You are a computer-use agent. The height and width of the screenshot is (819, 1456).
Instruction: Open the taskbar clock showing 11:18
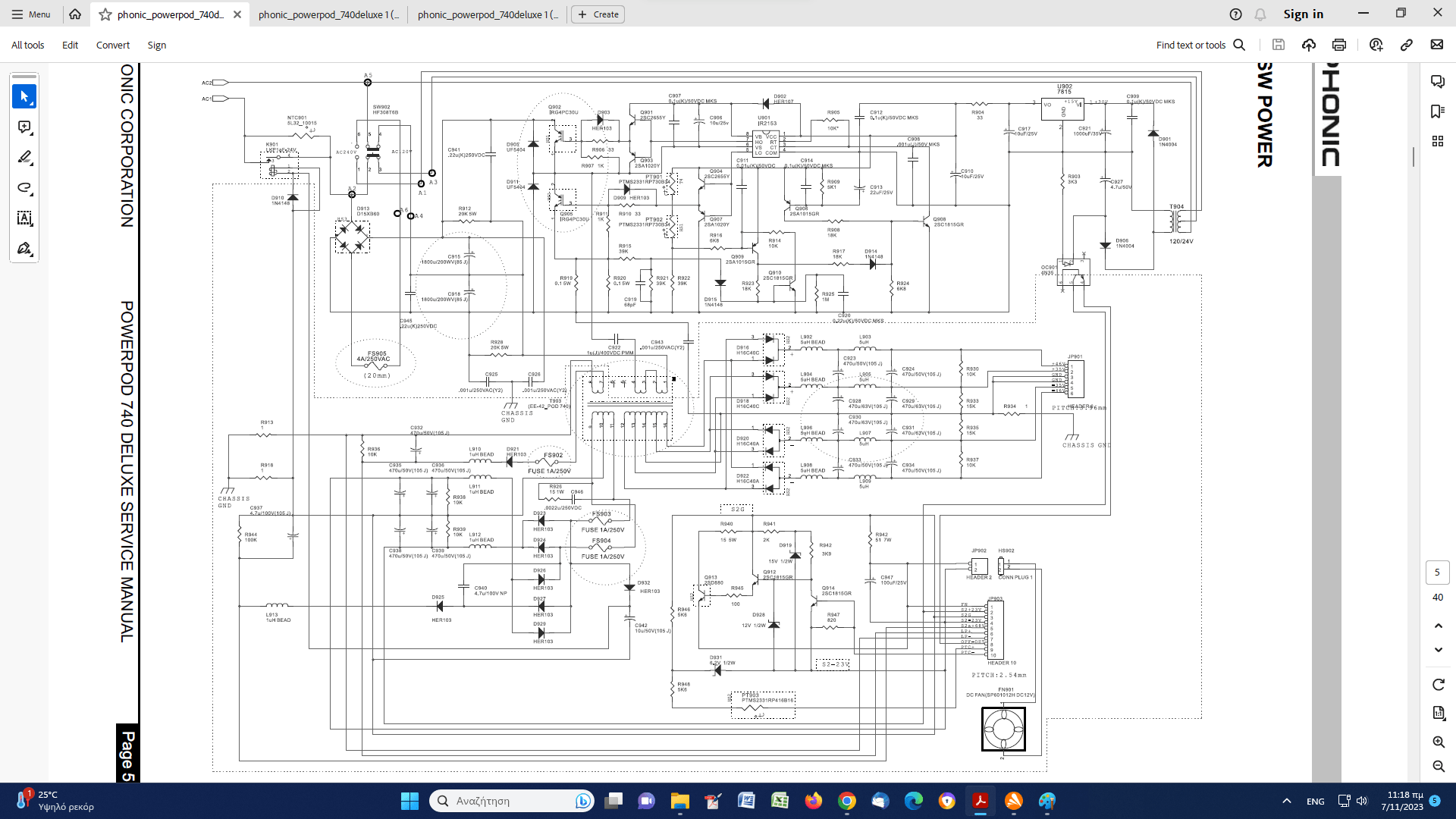[x=1402, y=801]
